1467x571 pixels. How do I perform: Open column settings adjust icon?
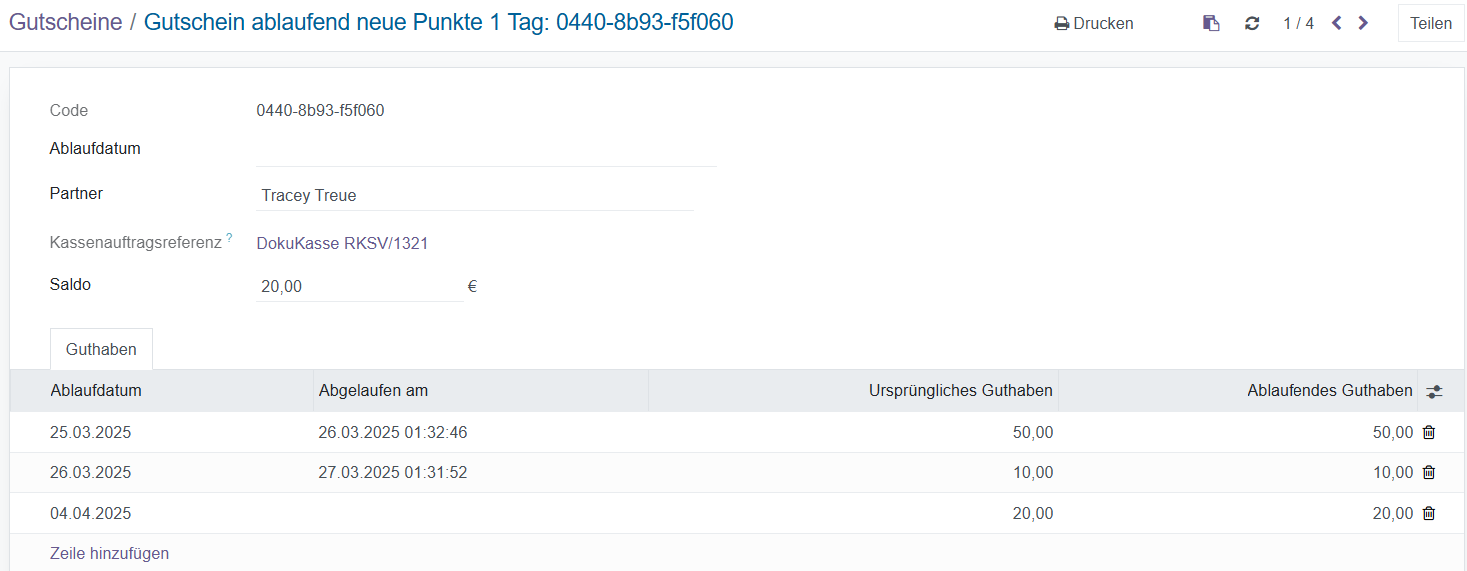[1434, 392]
